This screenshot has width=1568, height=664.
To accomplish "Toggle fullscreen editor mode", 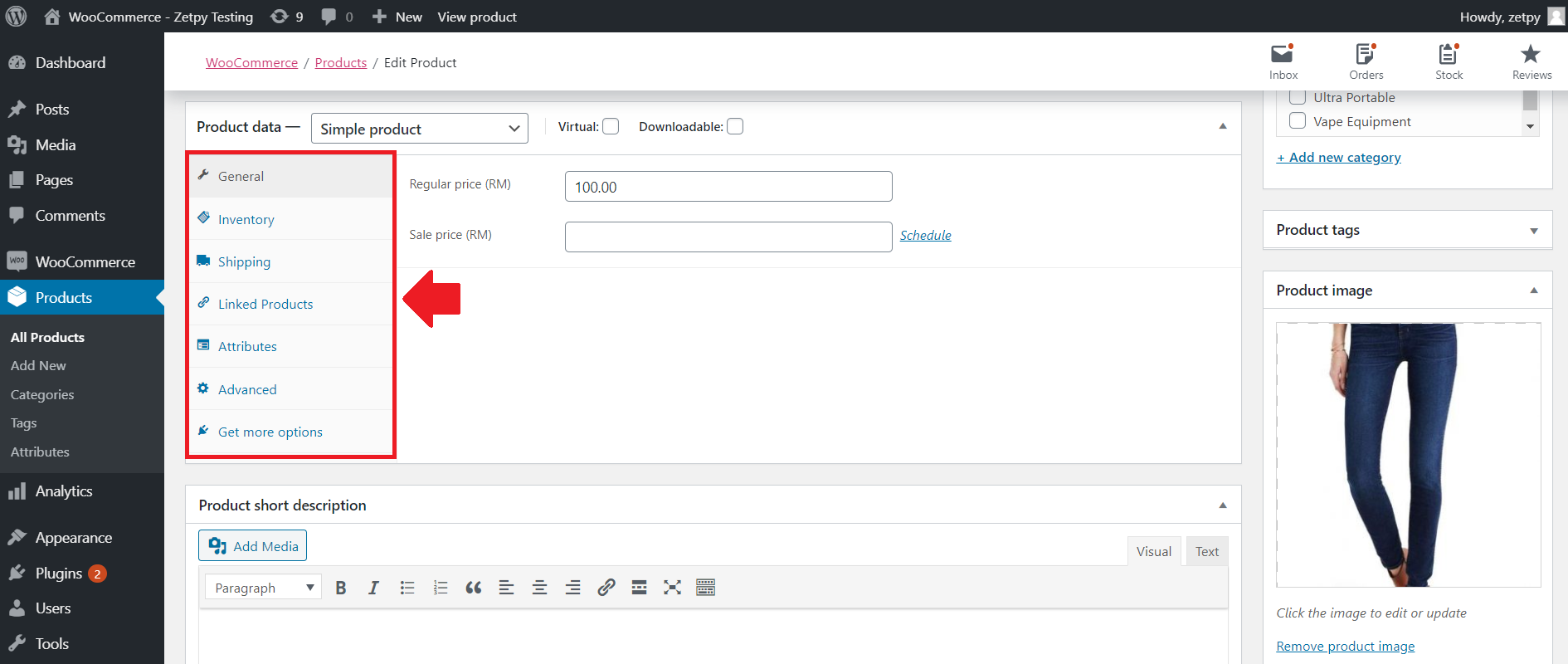I will pyautogui.click(x=672, y=588).
